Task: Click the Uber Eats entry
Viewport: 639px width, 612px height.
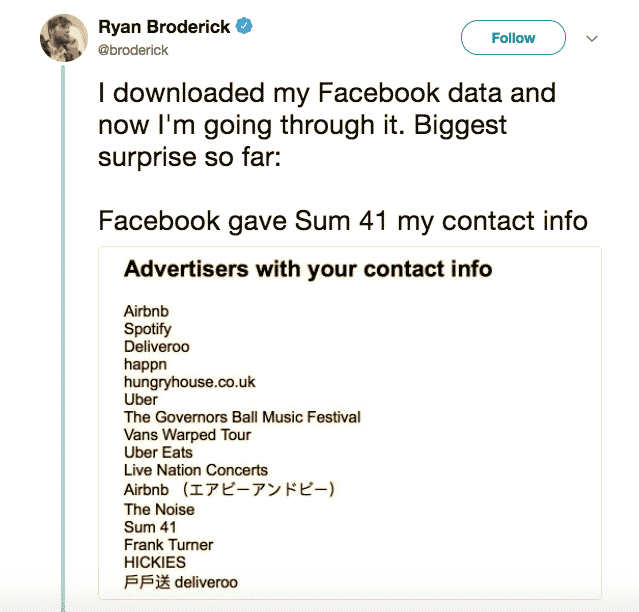Action: pos(158,452)
